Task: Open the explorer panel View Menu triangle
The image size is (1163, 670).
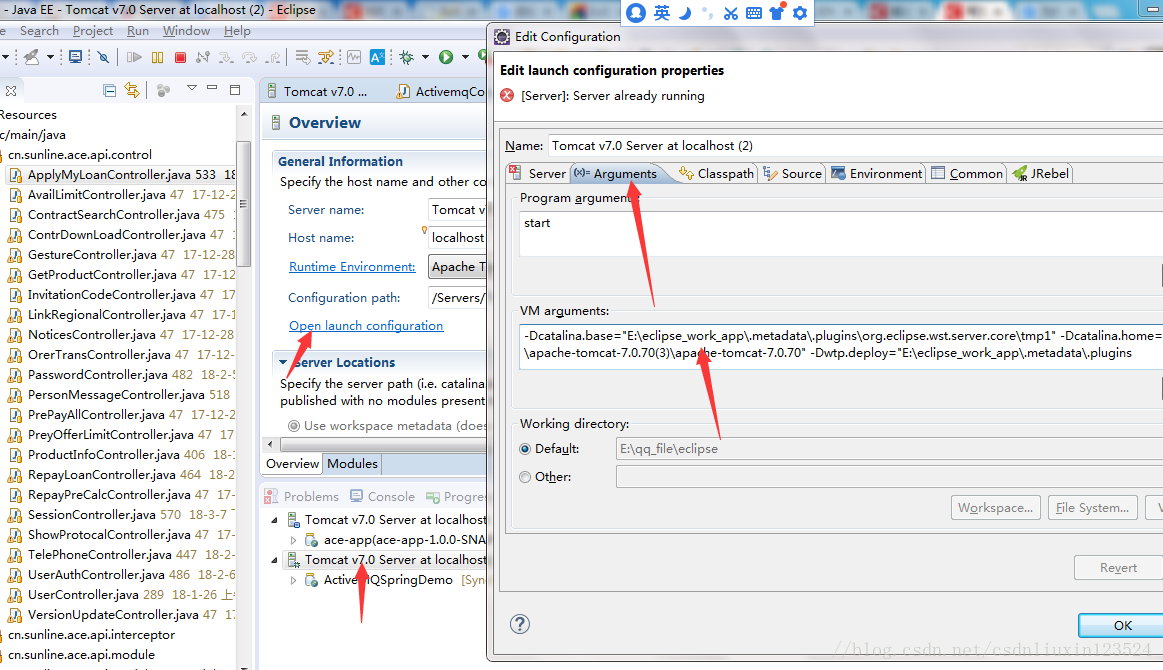Action: pyautogui.click(x=191, y=88)
